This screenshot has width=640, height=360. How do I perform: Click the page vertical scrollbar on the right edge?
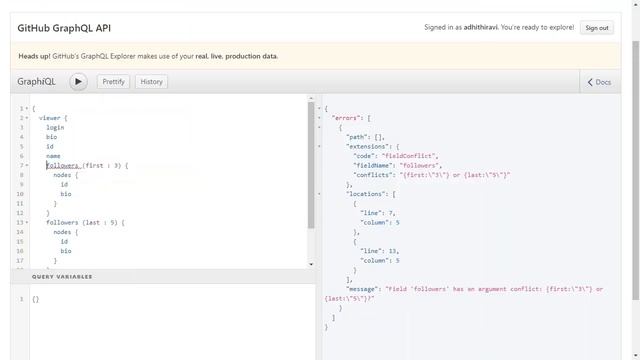[636, 171]
